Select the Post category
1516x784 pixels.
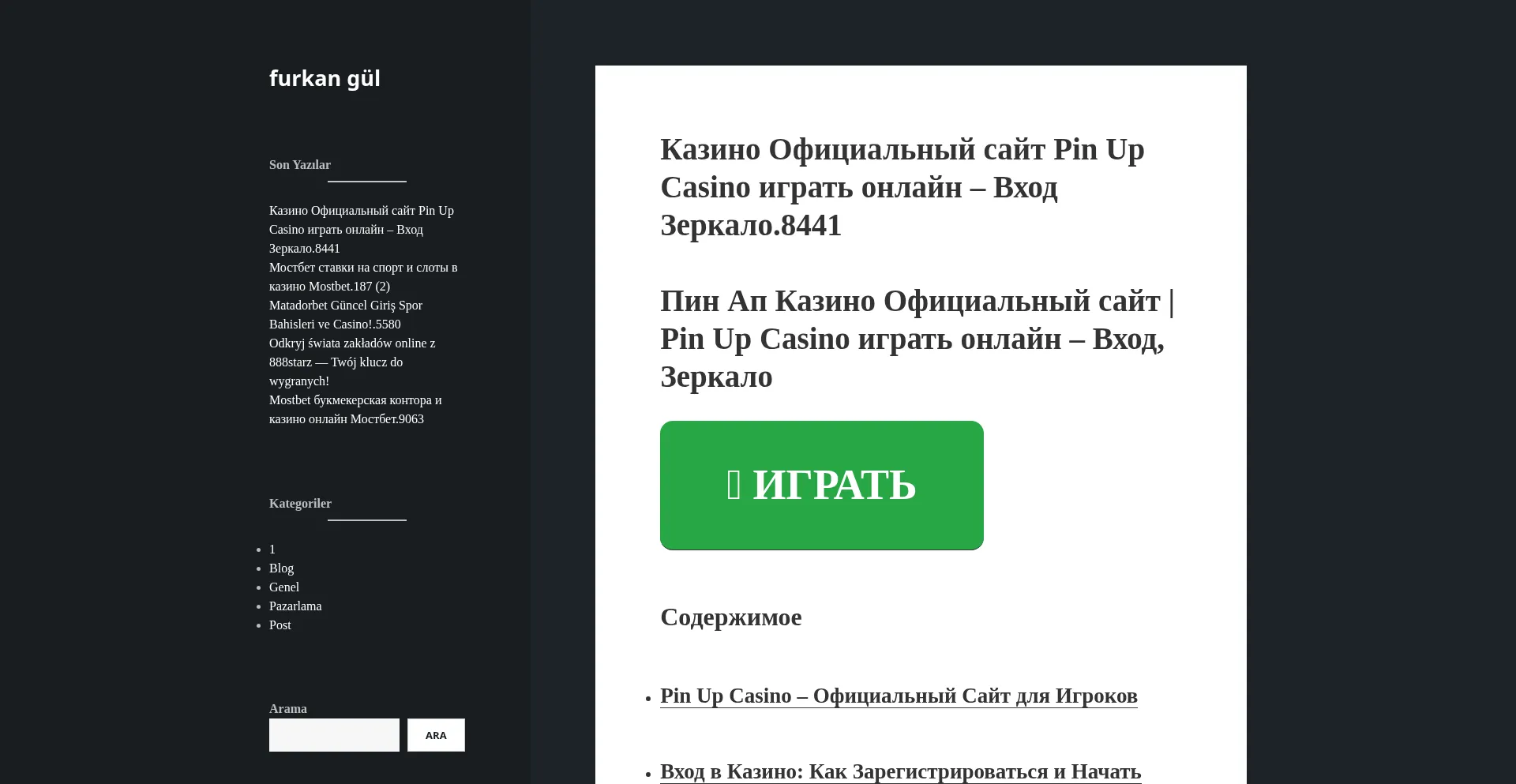(280, 625)
